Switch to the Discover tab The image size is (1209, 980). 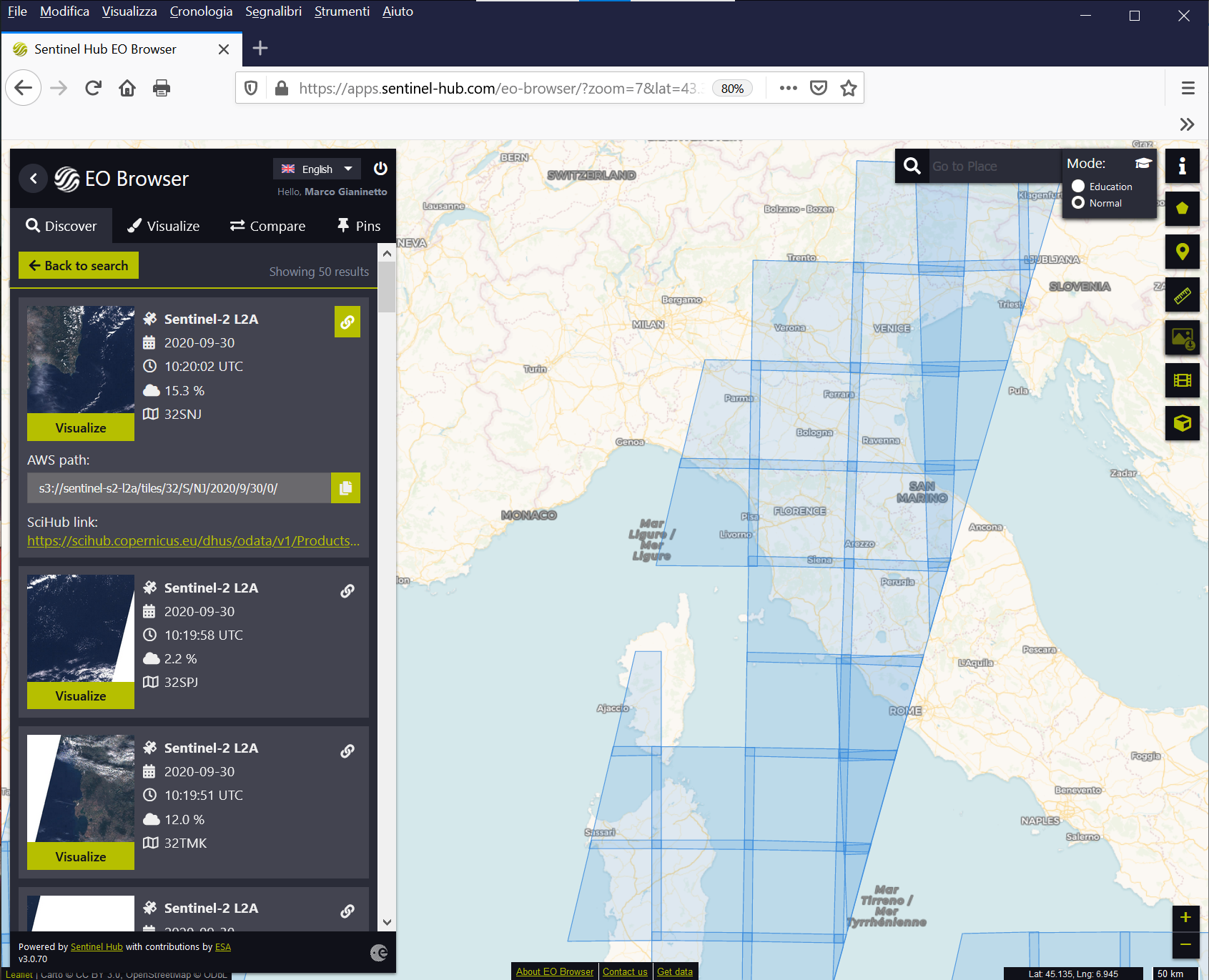61,226
